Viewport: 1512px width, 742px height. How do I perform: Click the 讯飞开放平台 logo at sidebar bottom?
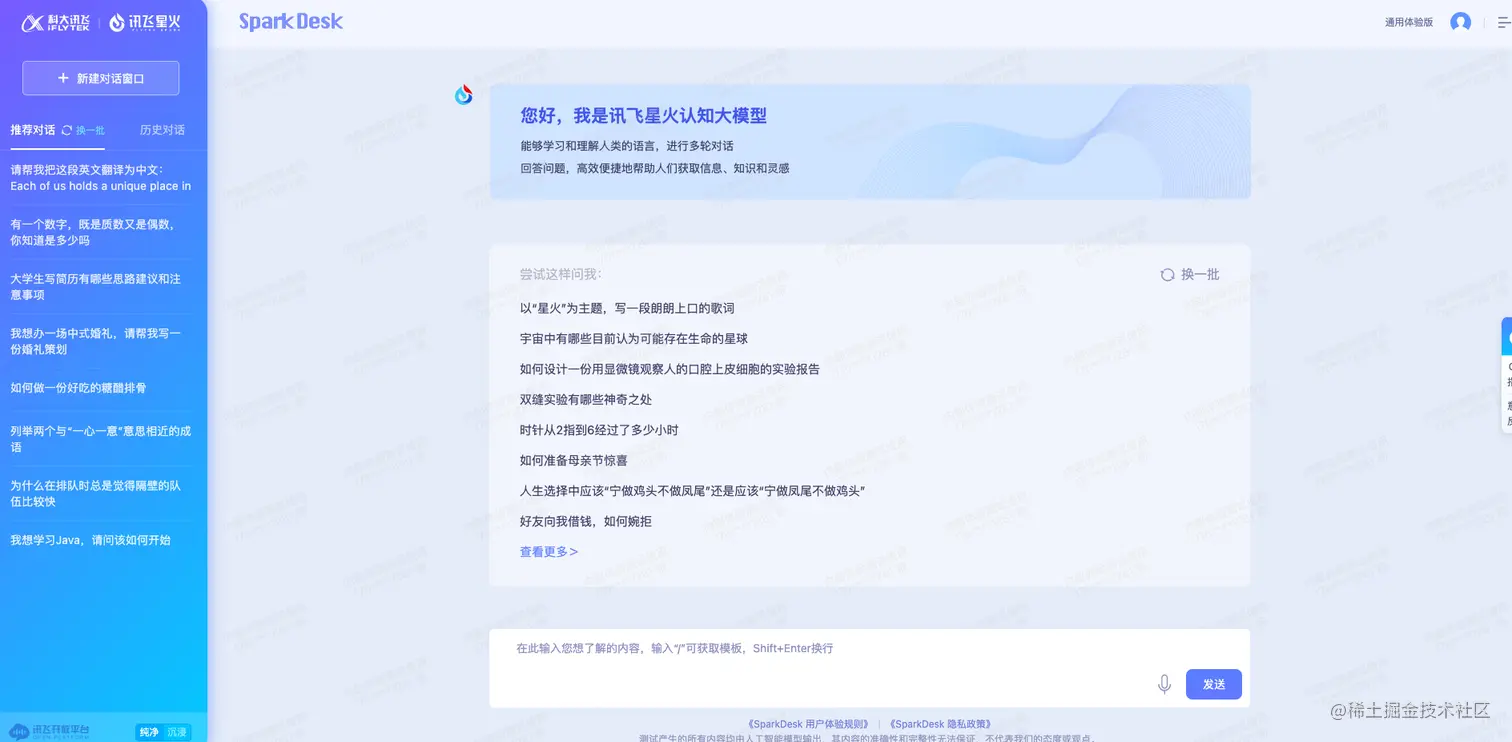(50, 732)
